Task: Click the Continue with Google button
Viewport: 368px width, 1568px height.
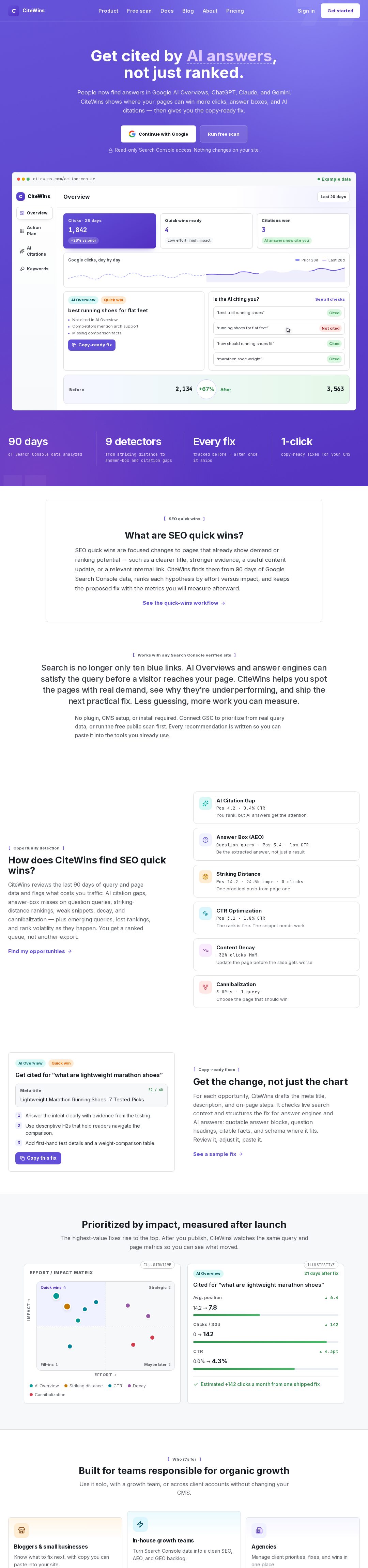Action: coord(158,134)
